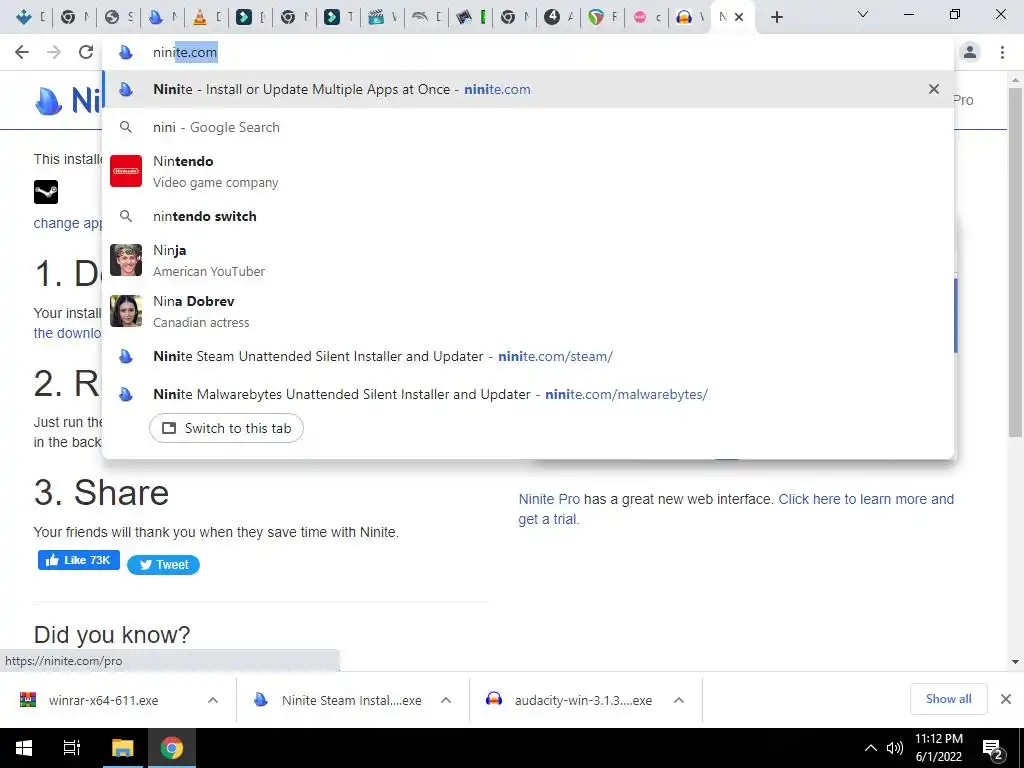1024x768 pixels.
Task: Click the 'the download' link text
Action: [67, 333]
